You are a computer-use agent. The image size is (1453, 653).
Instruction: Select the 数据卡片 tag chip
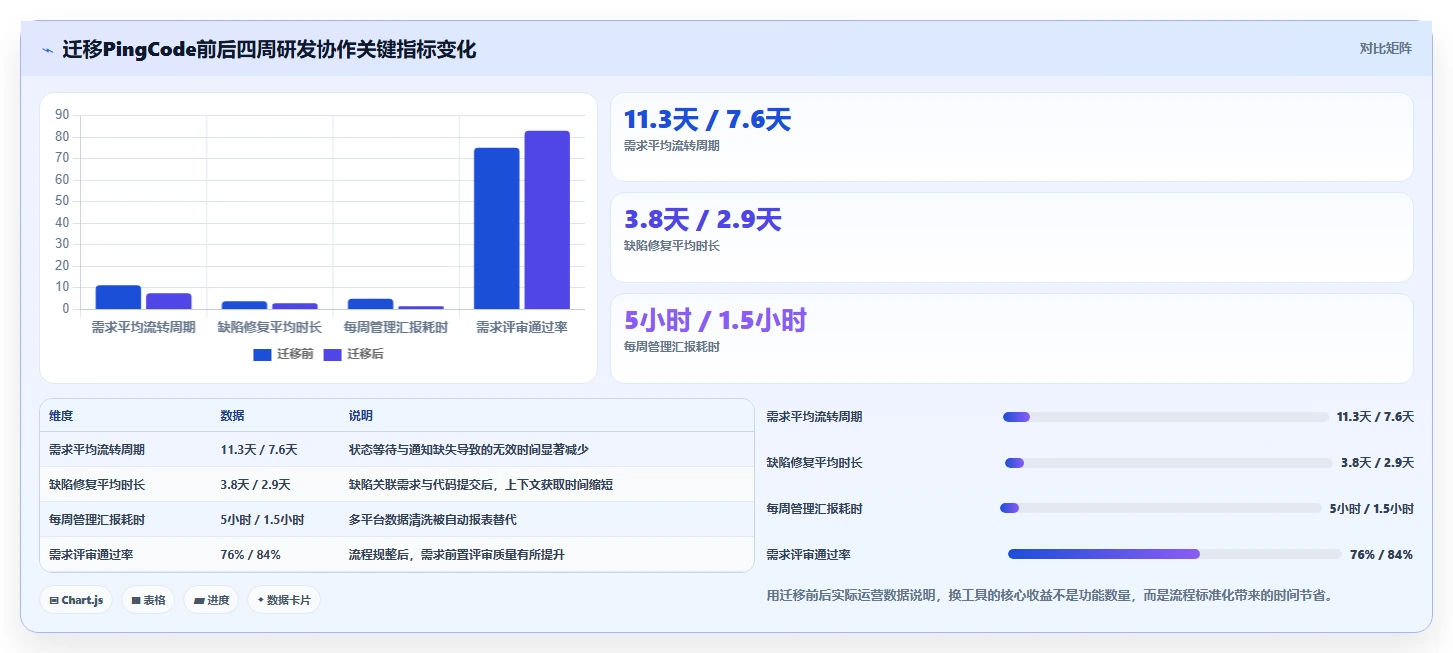284,600
